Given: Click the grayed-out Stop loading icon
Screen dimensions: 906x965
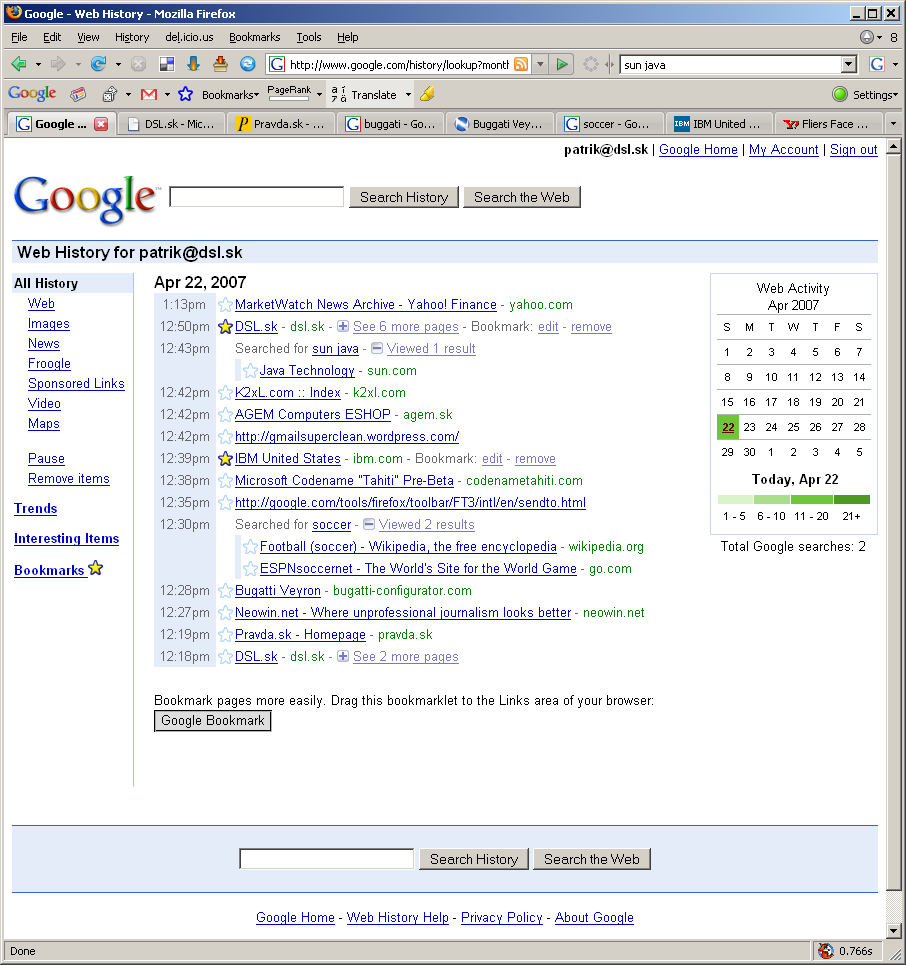Looking at the screenshot, I should tap(138, 64).
